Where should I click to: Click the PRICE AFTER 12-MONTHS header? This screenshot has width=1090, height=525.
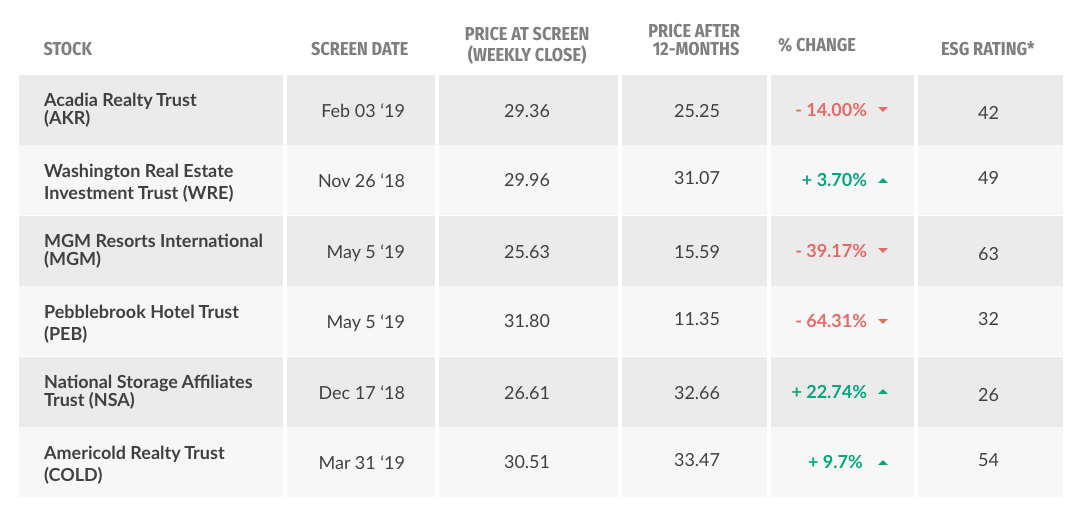693,41
